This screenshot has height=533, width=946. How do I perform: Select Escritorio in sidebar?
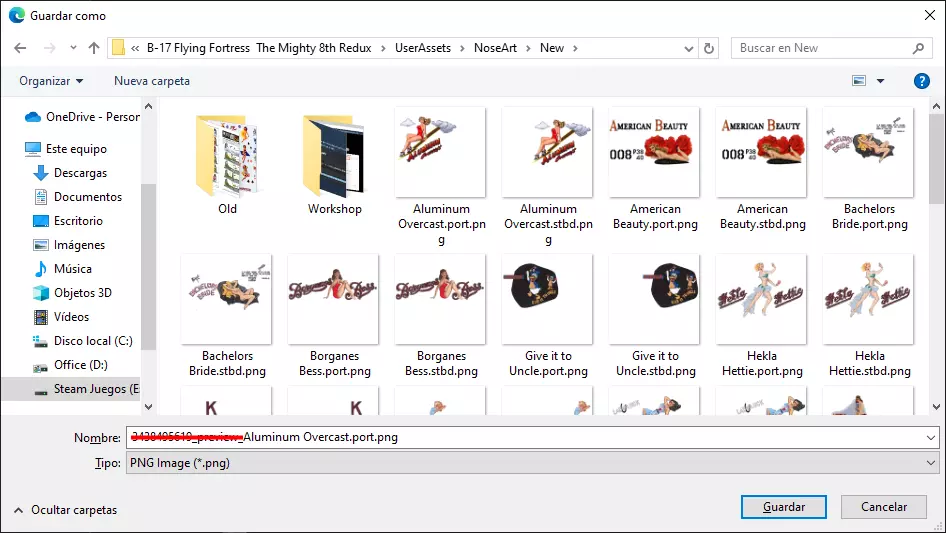[68, 221]
